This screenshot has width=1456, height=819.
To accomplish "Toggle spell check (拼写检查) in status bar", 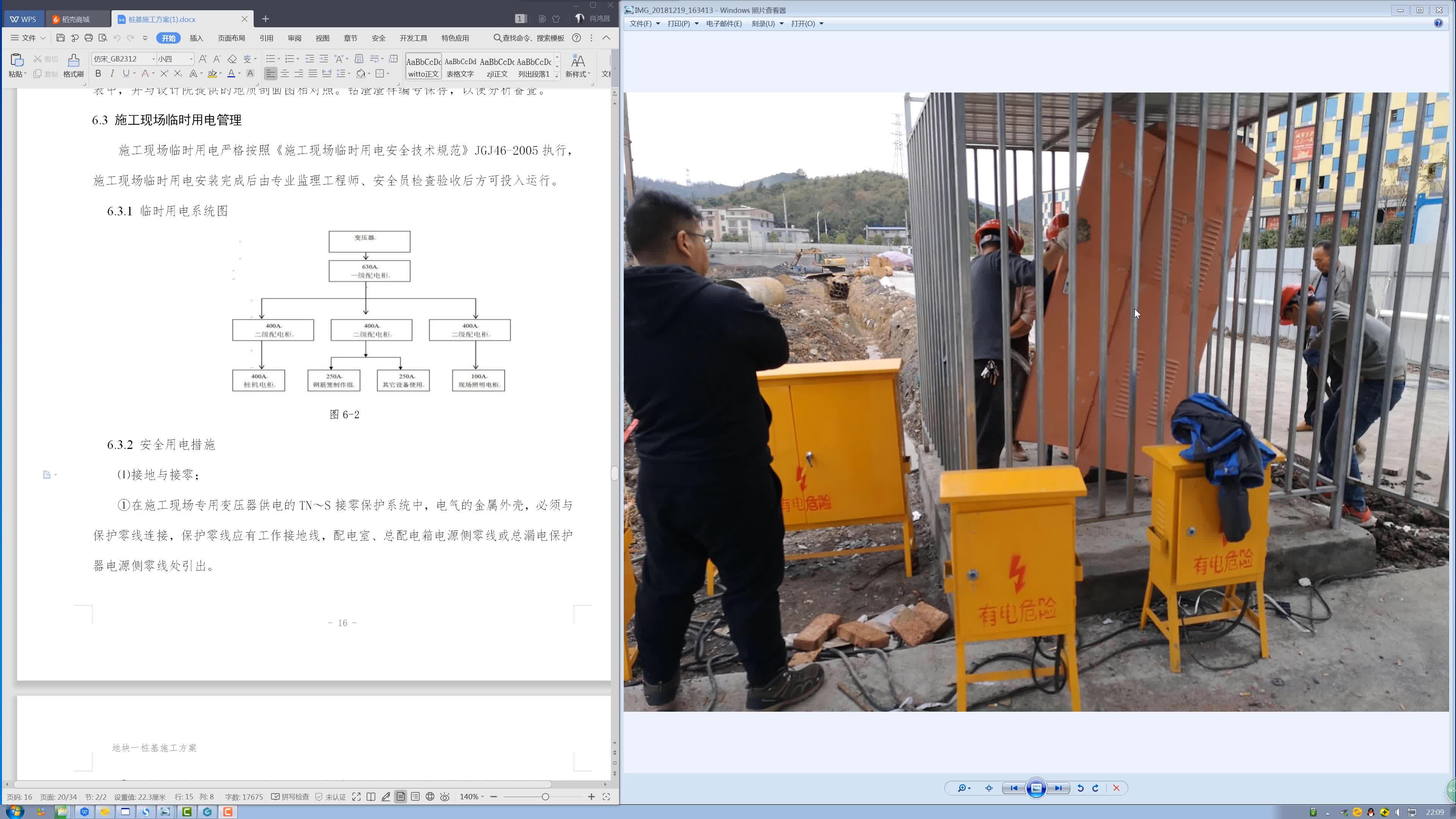I will pos(290,796).
